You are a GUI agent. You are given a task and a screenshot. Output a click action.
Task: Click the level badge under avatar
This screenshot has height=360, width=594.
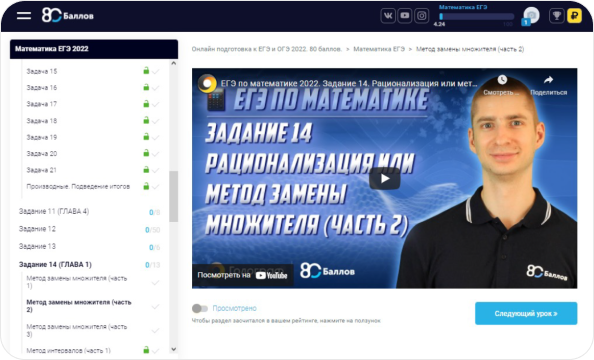click(525, 22)
